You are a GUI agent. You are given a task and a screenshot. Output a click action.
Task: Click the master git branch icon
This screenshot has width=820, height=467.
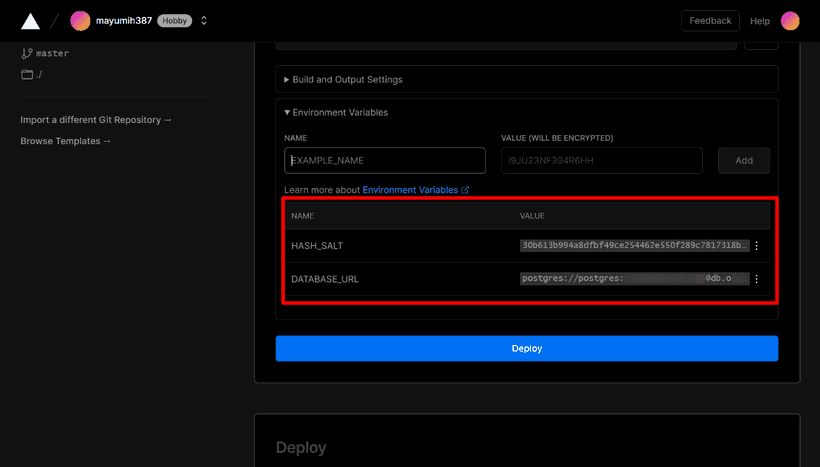point(27,53)
